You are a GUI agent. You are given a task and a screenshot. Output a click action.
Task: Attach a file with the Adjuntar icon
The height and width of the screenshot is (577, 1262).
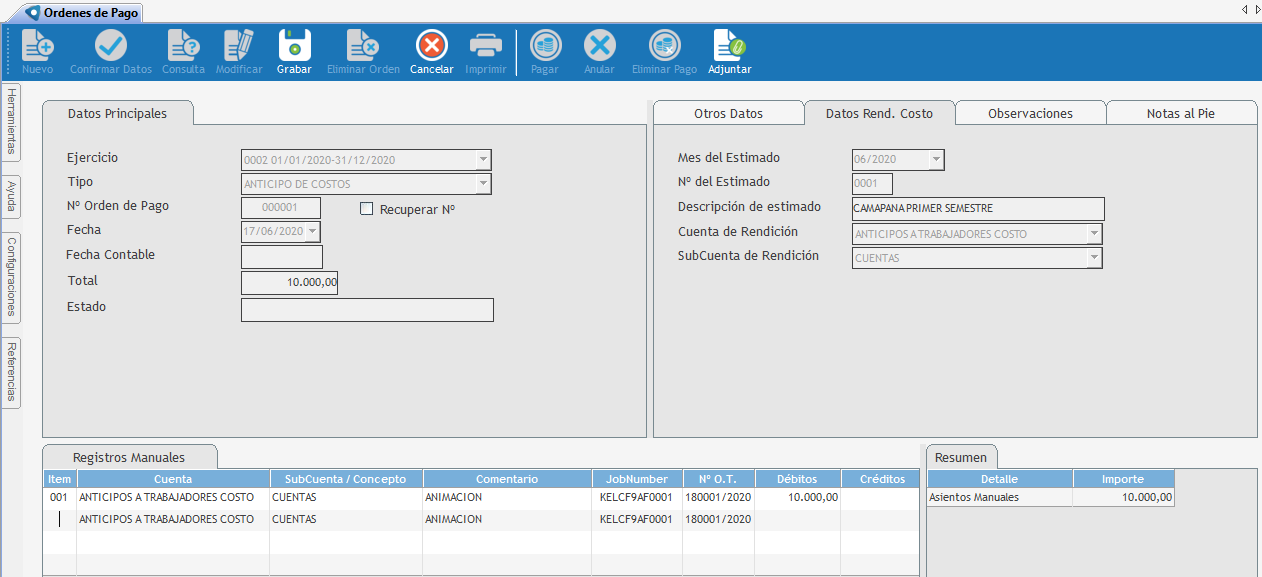(729, 46)
